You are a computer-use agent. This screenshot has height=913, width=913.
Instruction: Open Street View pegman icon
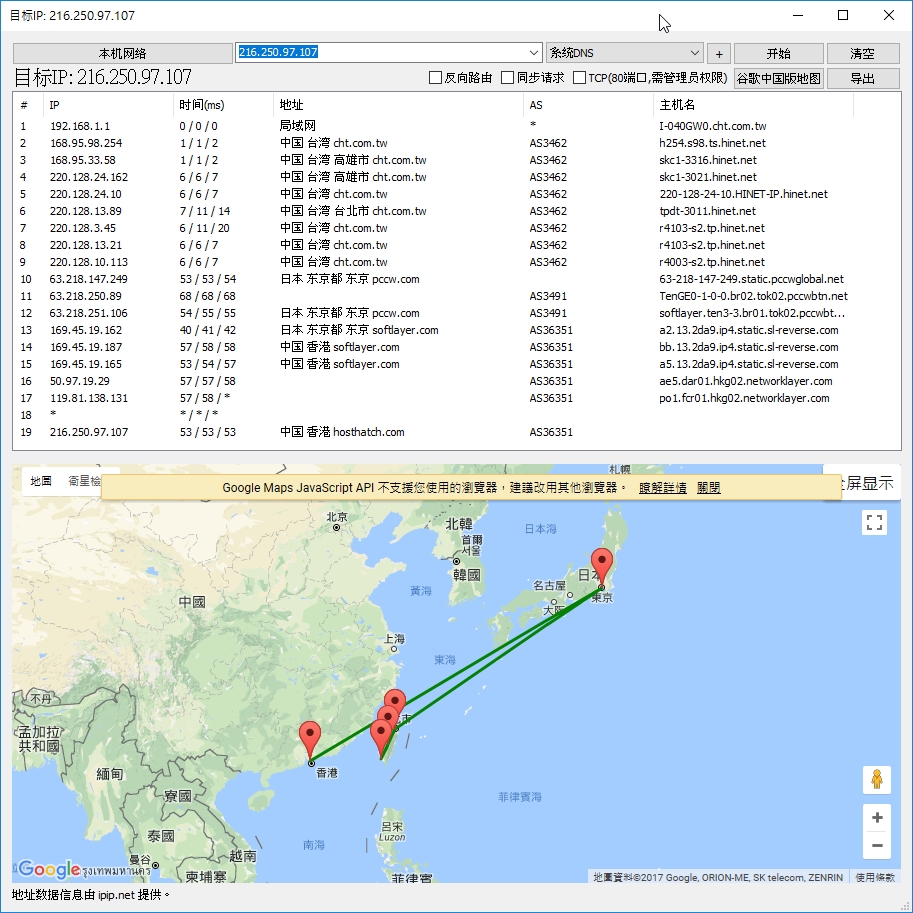876,779
